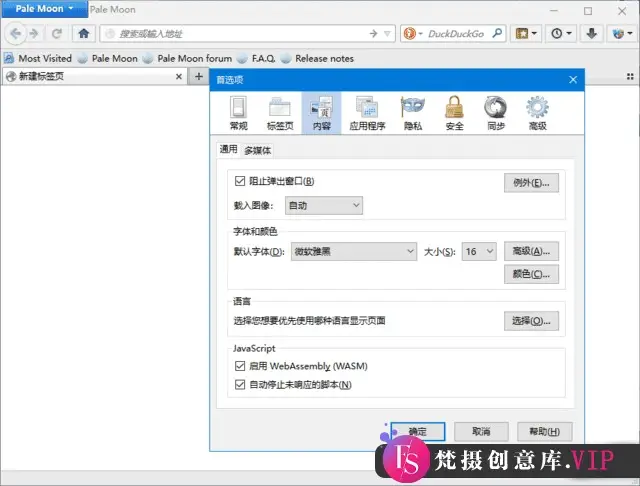The height and width of the screenshot is (486, 640).
Task: Open the history clock button
Action: (561, 33)
